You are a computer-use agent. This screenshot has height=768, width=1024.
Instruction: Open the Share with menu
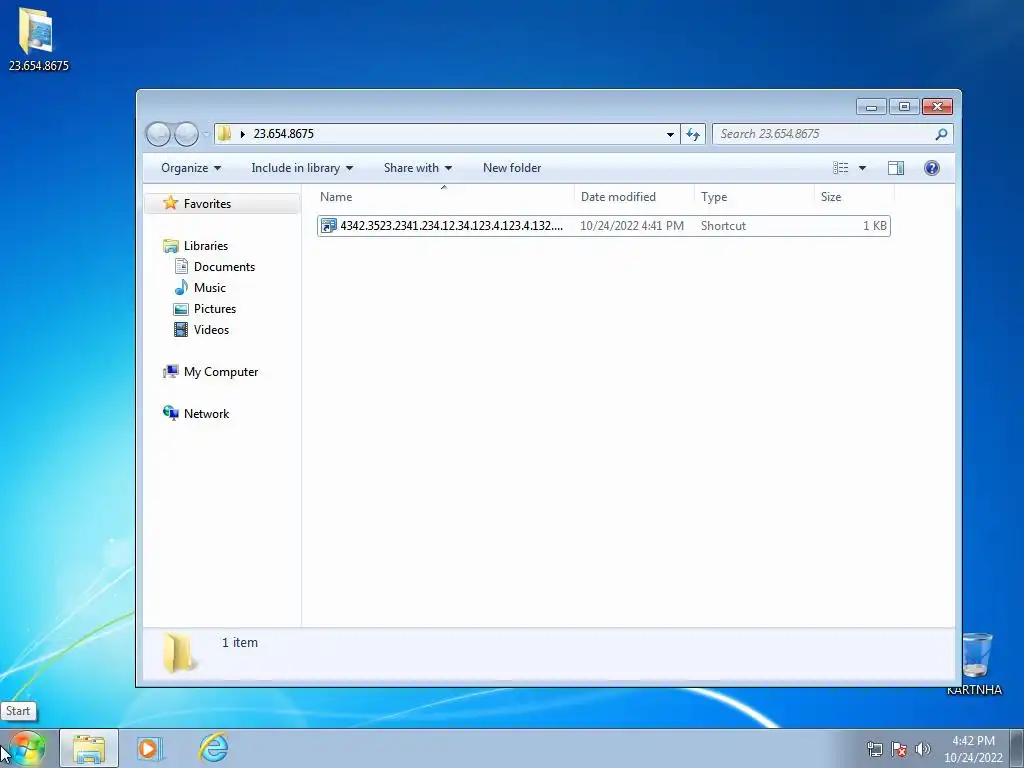417,168
